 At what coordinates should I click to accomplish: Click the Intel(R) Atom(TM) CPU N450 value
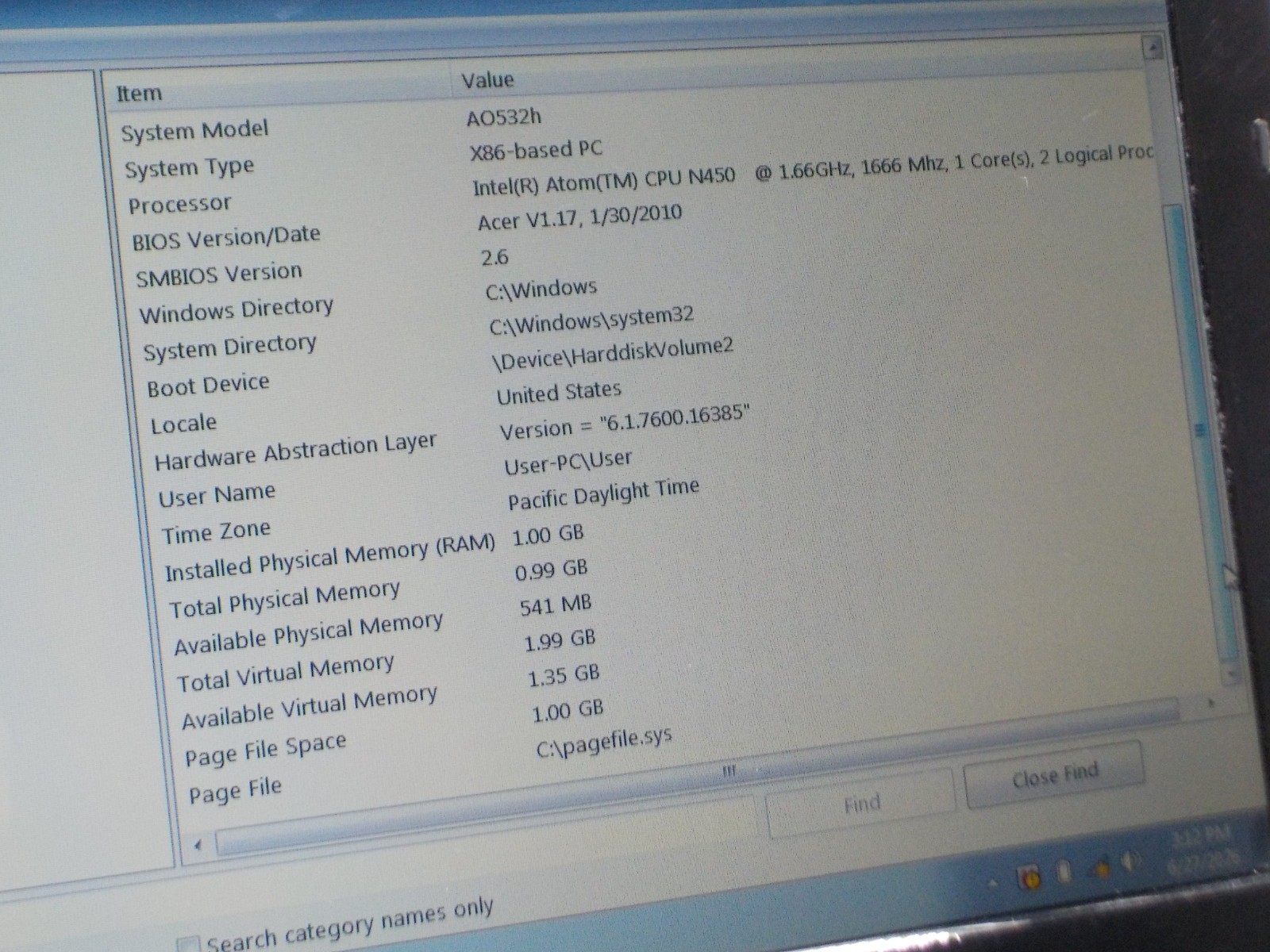pyautogui.click(x=603, y=181)
